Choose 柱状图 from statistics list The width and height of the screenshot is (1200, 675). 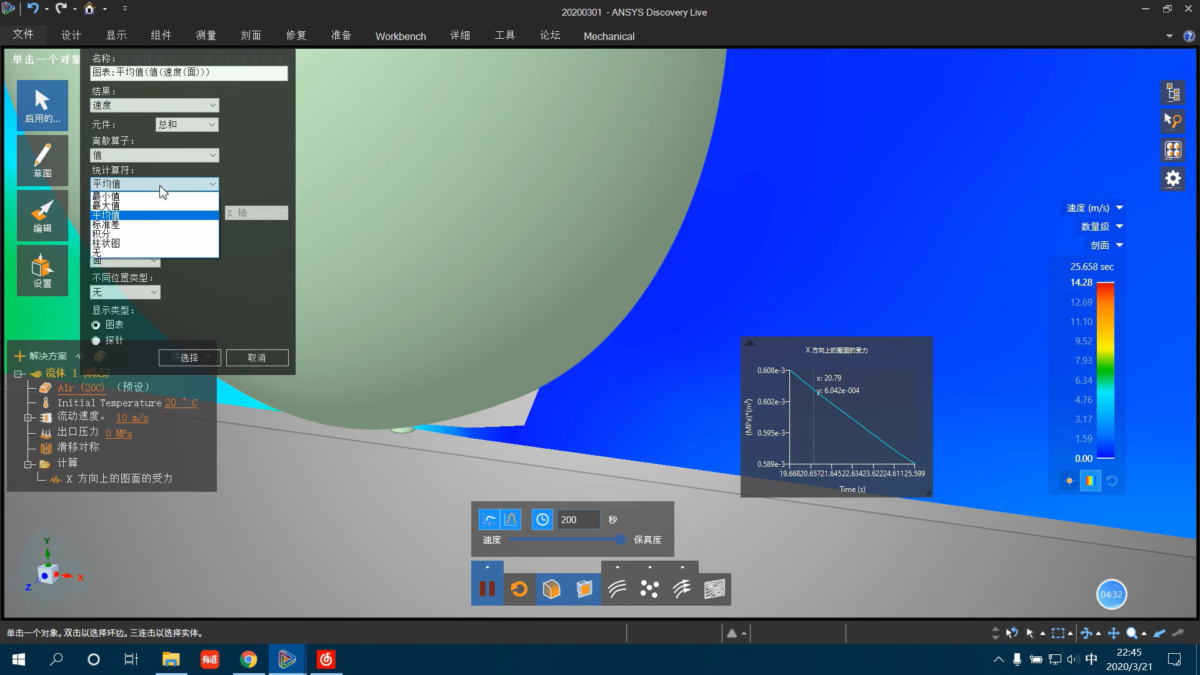[154, 243]
